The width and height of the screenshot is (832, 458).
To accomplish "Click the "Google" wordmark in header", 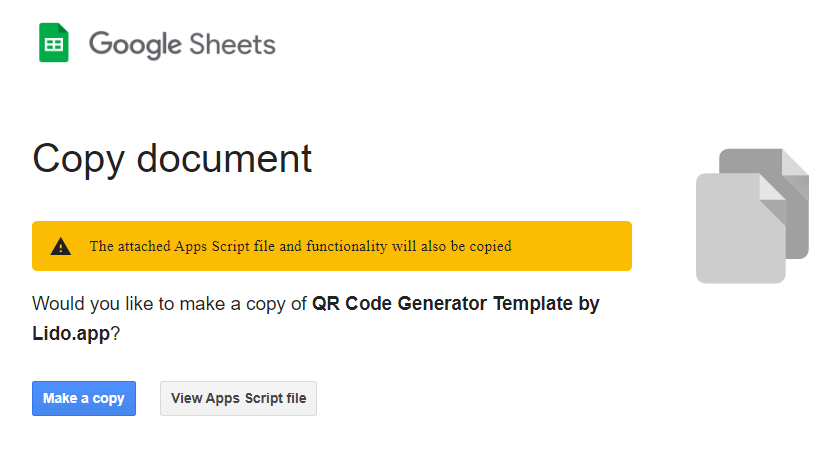I will [135, 45].
